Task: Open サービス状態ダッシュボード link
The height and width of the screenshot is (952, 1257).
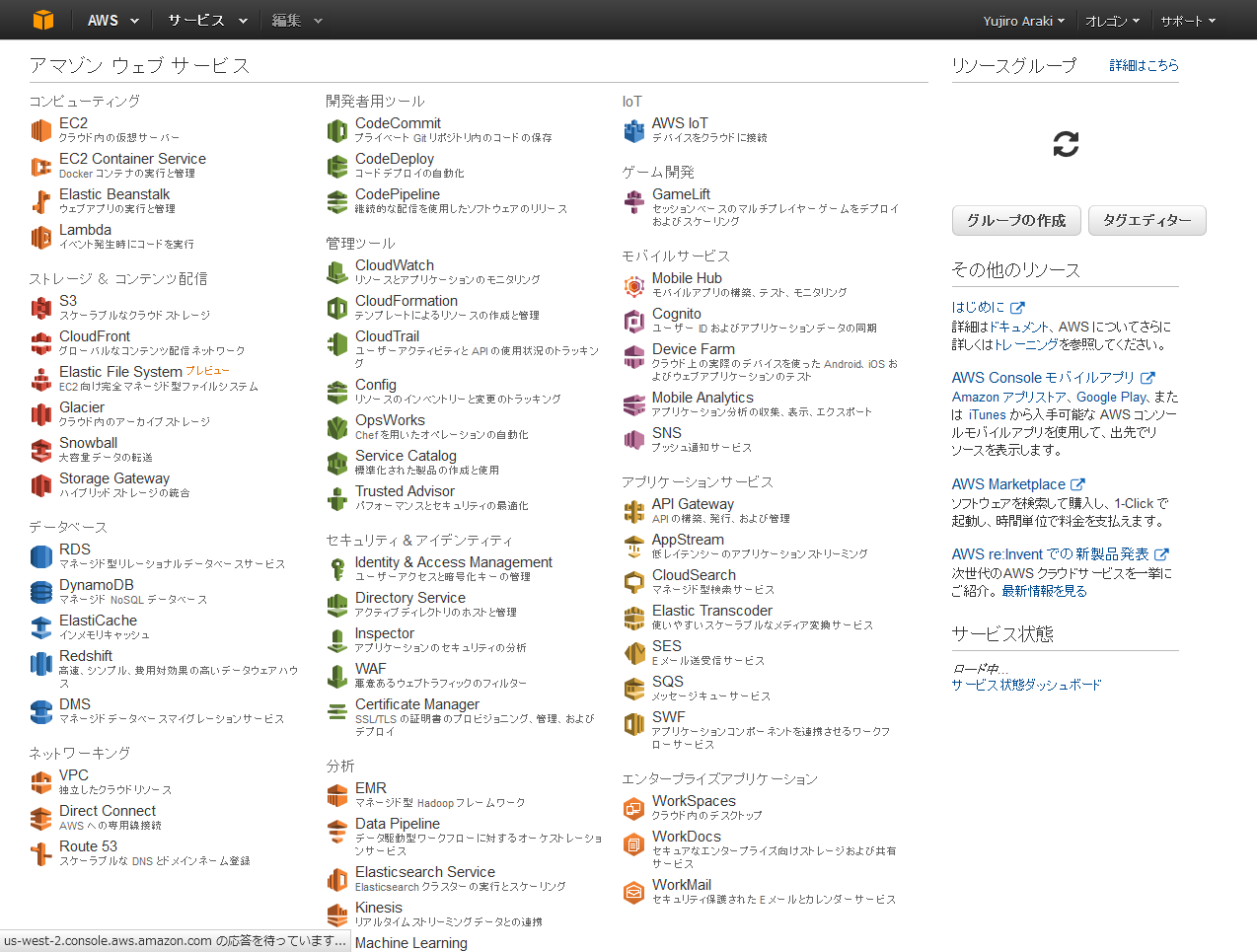Action: tap(1026, 685)
